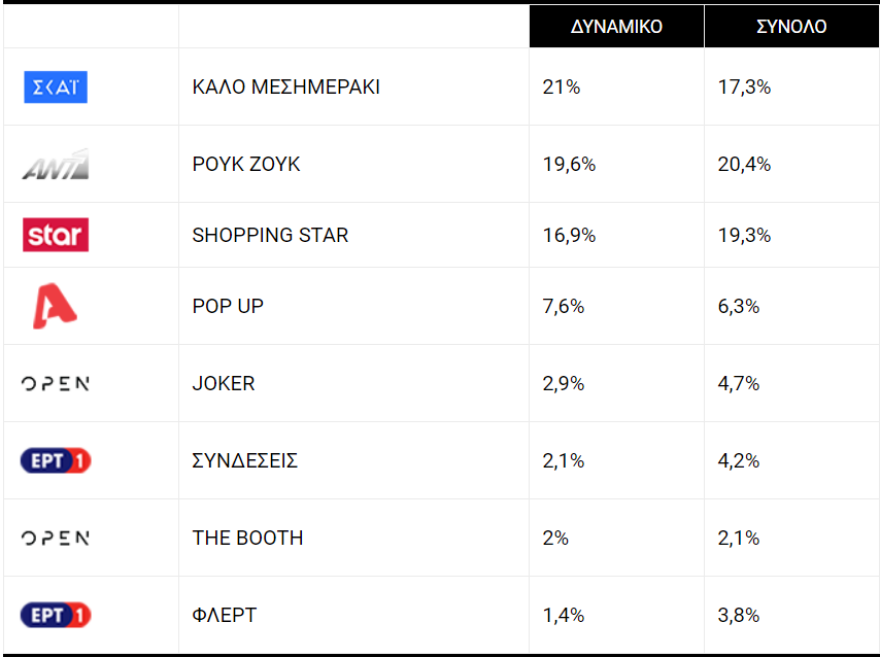The image size is (880, 657).
Task: Click the POP UP show title
Action: click(x=228, y=306)
